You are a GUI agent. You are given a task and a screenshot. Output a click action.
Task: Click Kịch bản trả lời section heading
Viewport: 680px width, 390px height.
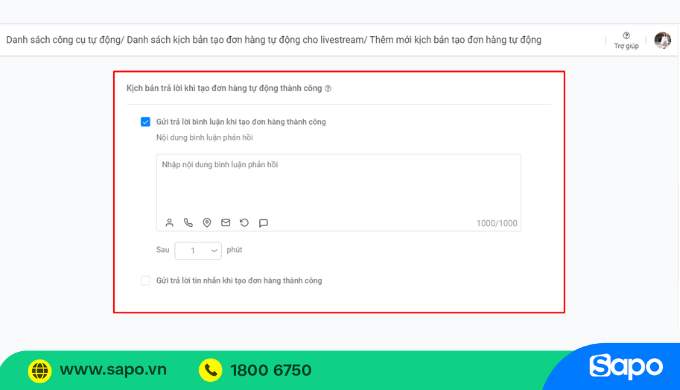224,88
